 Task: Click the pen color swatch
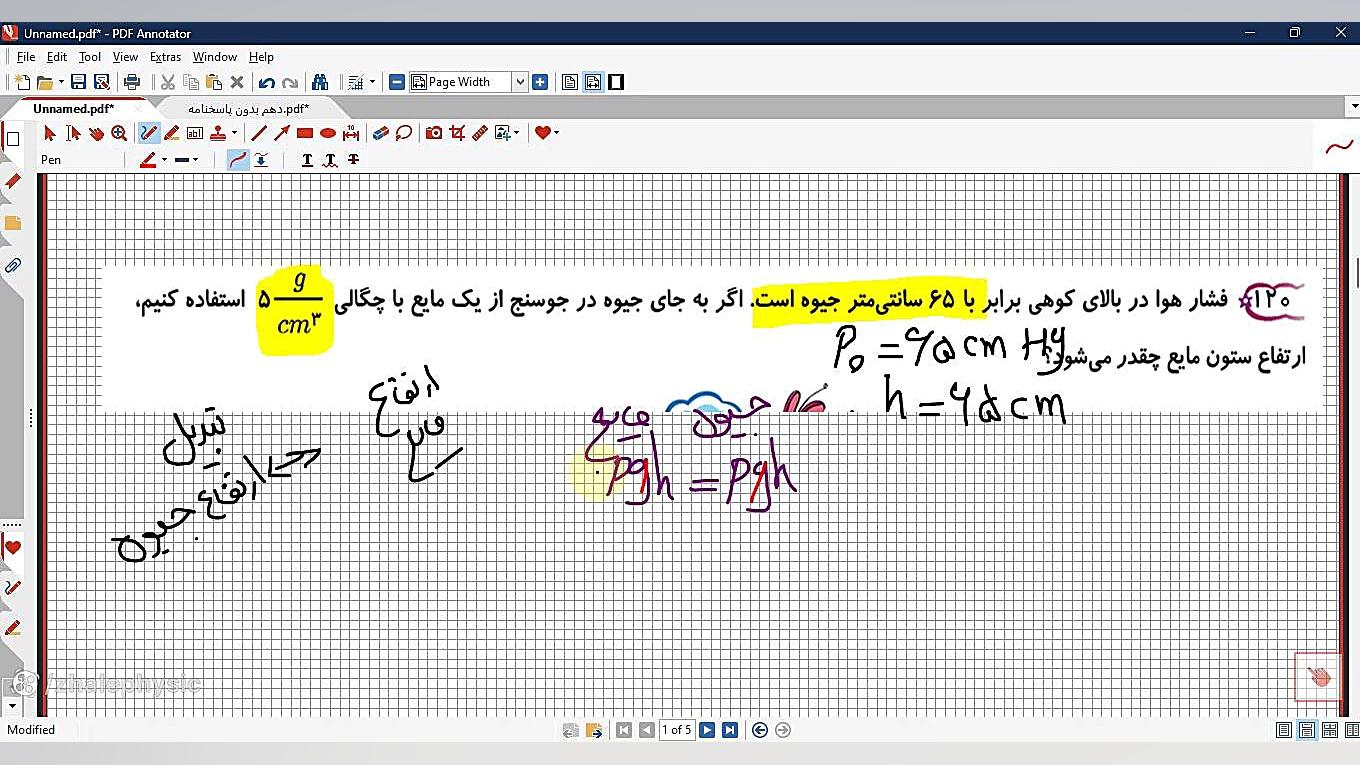pyautogui.click(x=148, y=160)
